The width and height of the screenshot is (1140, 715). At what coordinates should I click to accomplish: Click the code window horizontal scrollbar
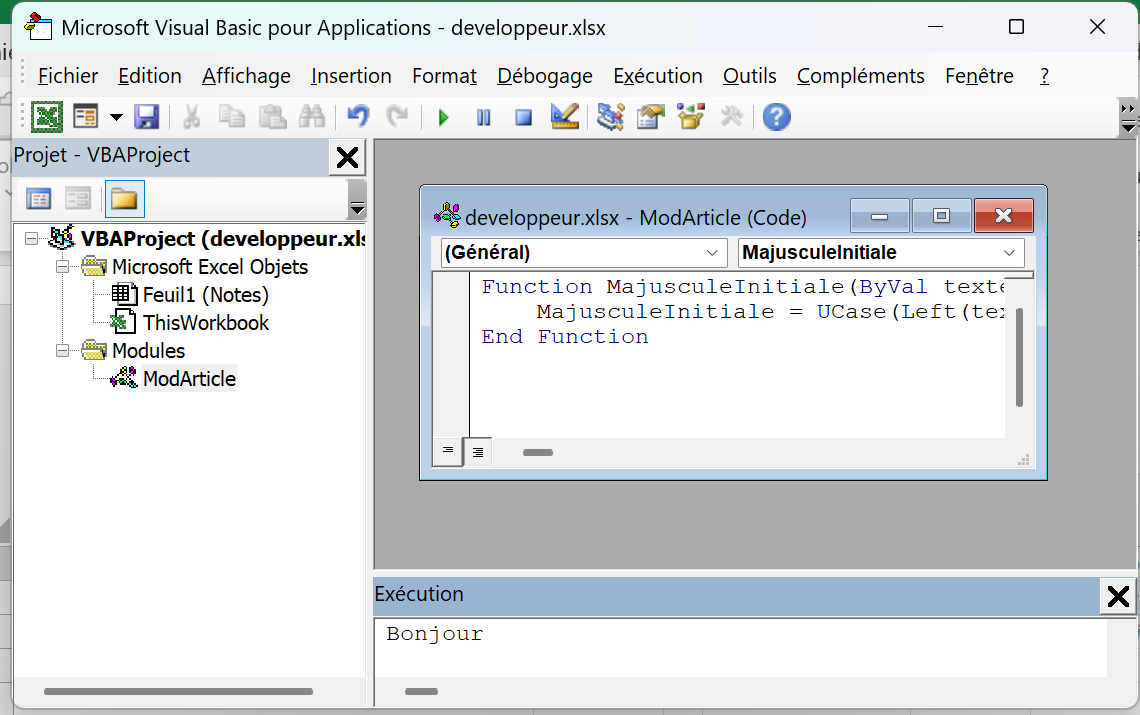point(538,452)
